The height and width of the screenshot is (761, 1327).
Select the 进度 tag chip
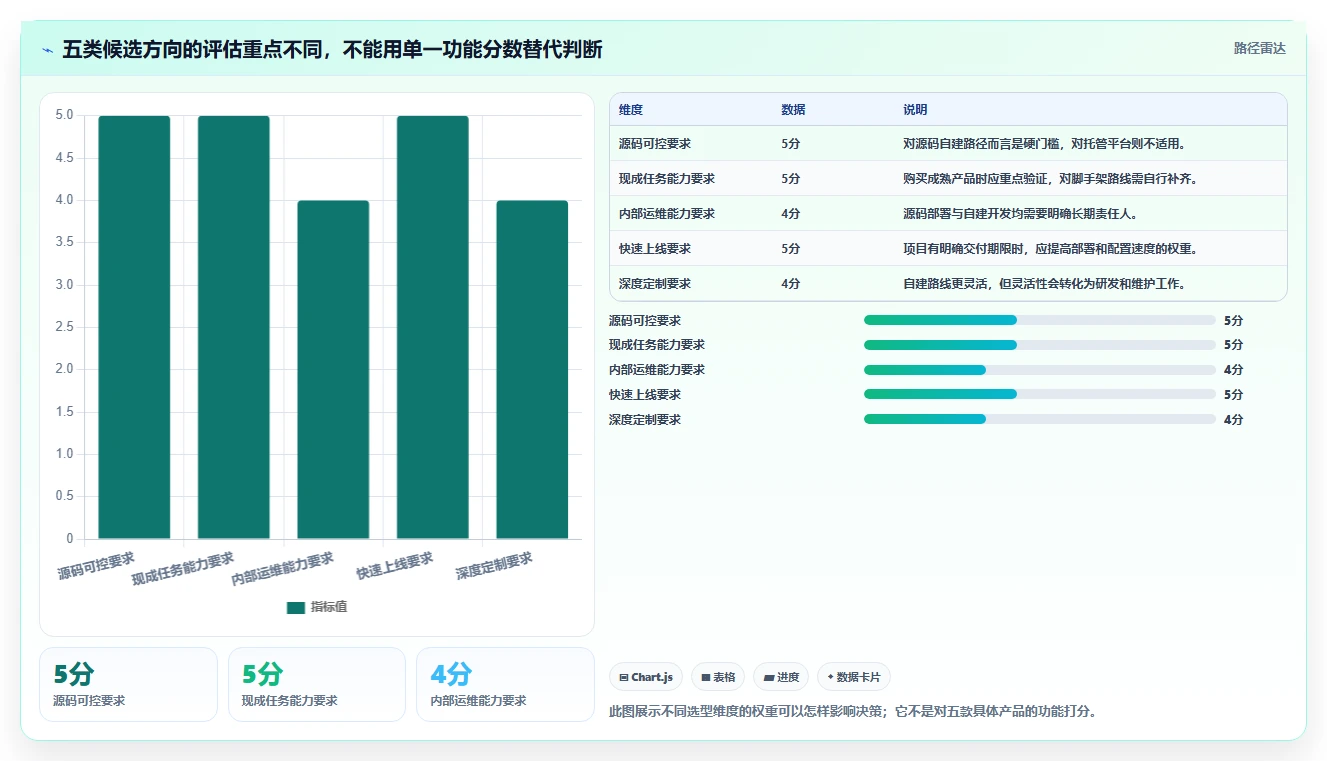pyautogui.click(x=781, y=677)
